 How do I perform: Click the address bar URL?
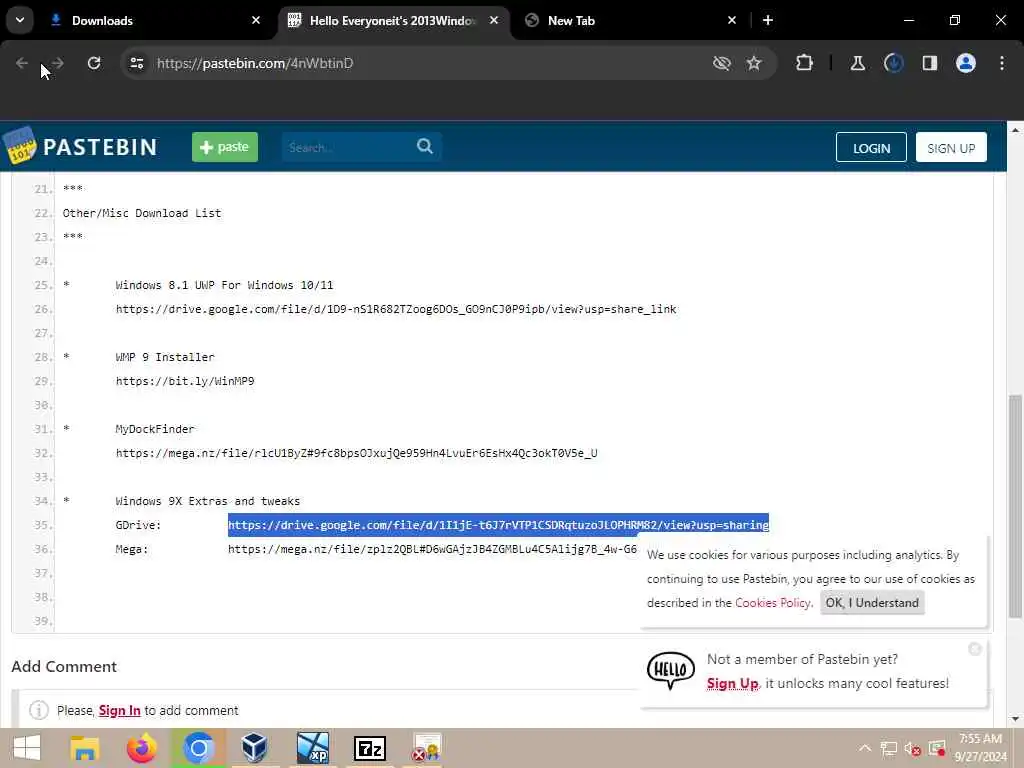point(255,63)
